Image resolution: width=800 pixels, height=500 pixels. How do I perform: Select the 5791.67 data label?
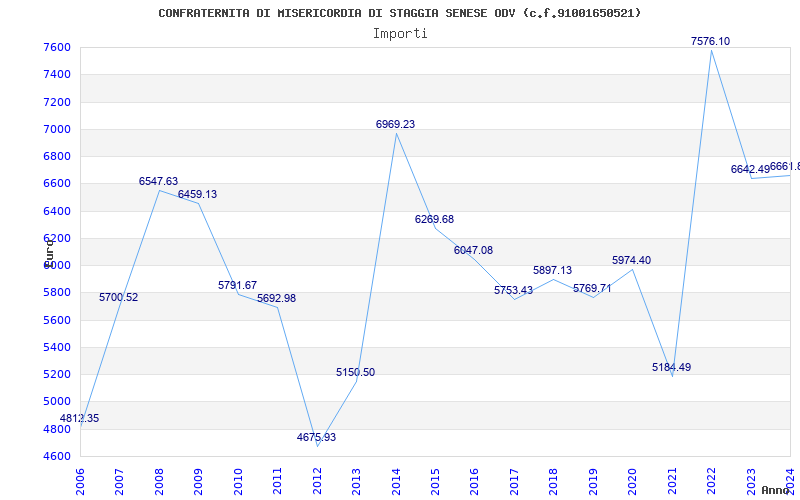tap(237, 285)
